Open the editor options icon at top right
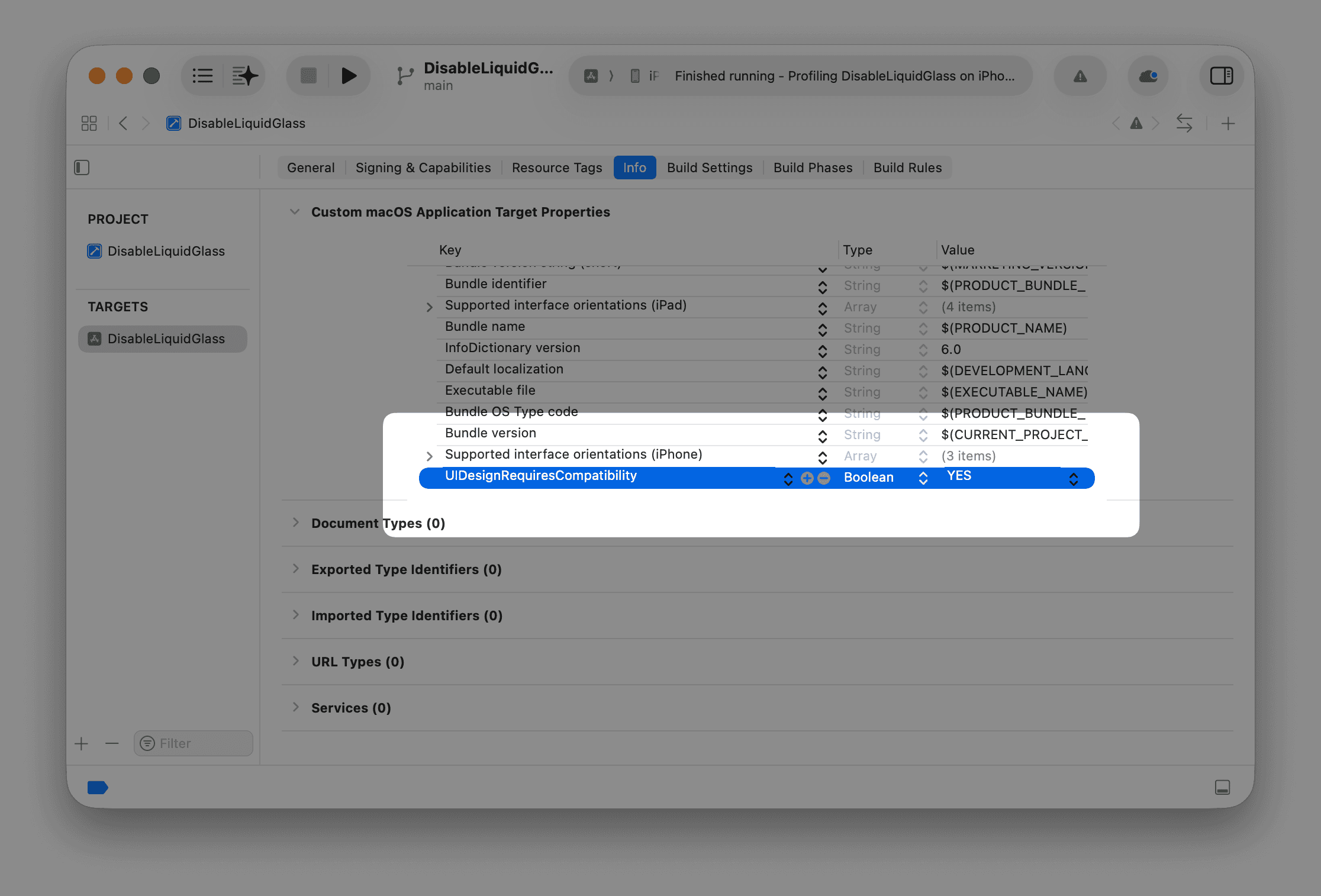The height and width of the screenshot is (896, 1321). coord(1221,76)
